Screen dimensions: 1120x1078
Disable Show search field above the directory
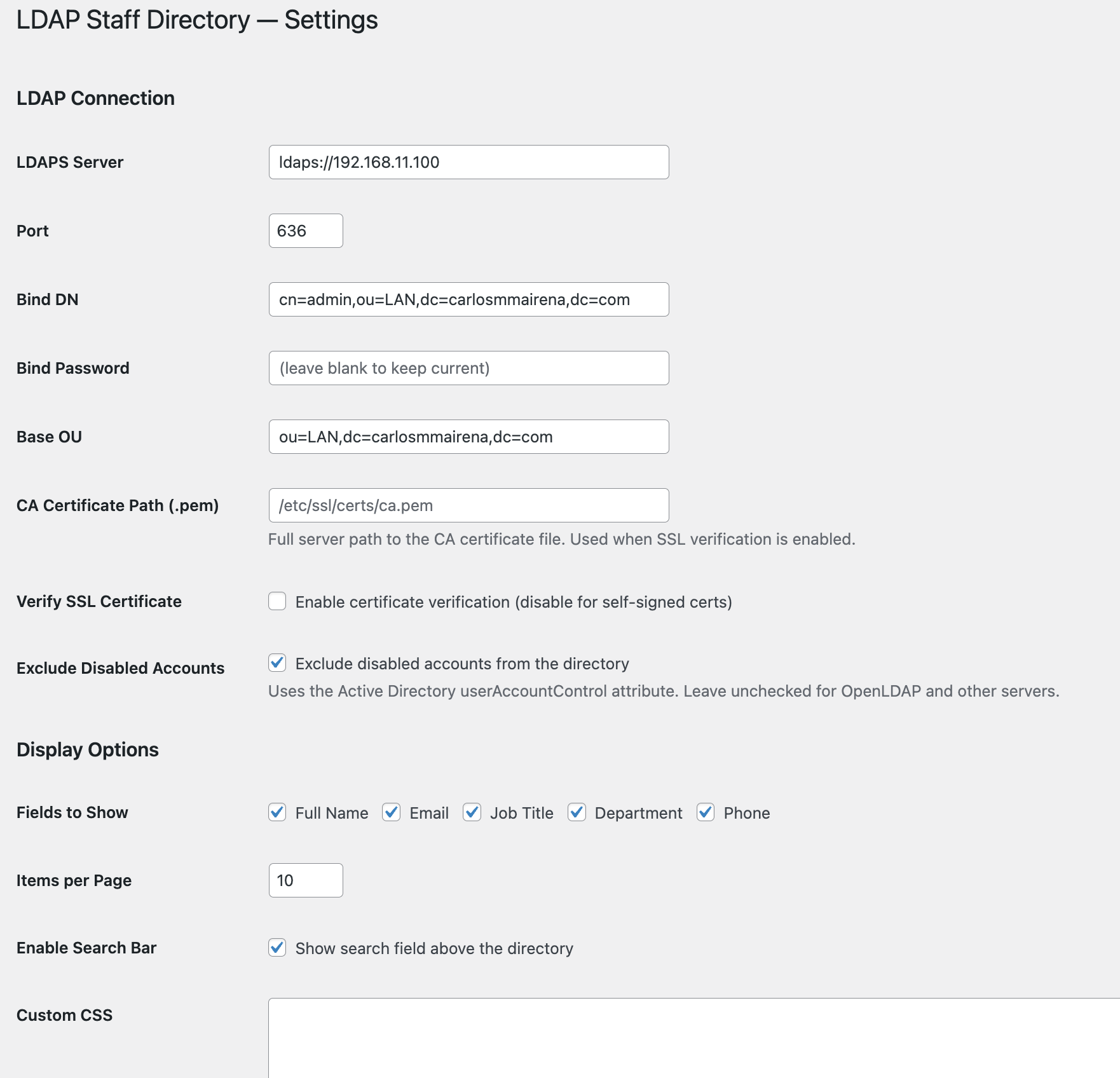coord(277,948)
